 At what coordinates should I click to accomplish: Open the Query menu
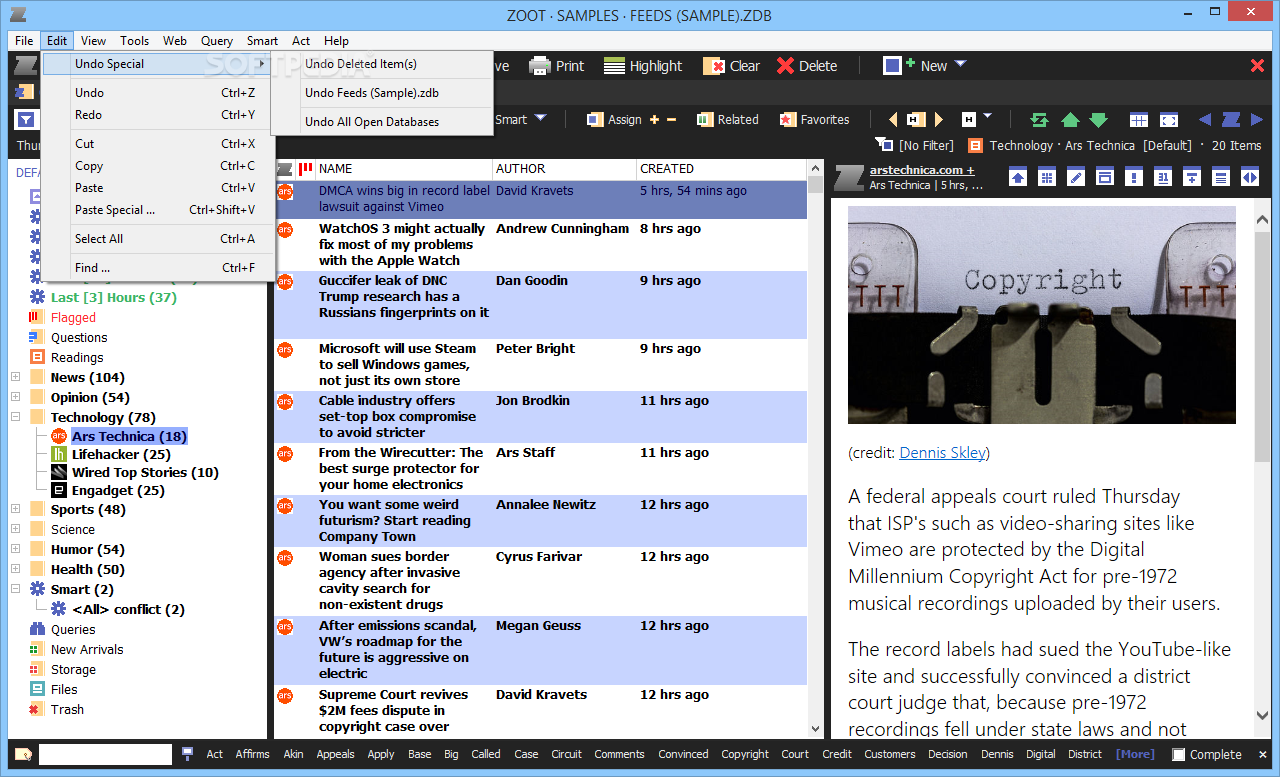(x=217, y=41)
